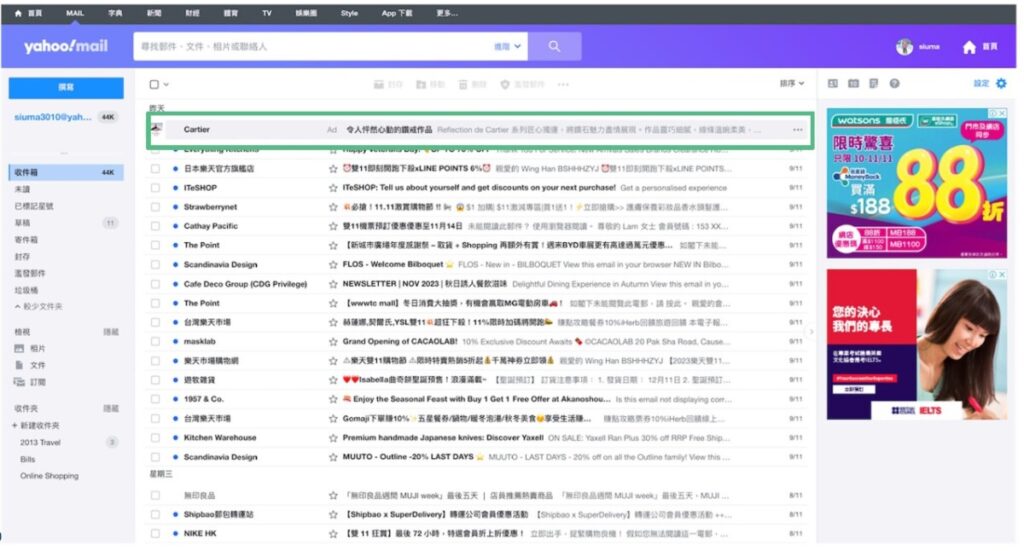This screenshot has width=1024, height=551.
Task: Open the IELTS advertisement image
Action: coord(916,344)
